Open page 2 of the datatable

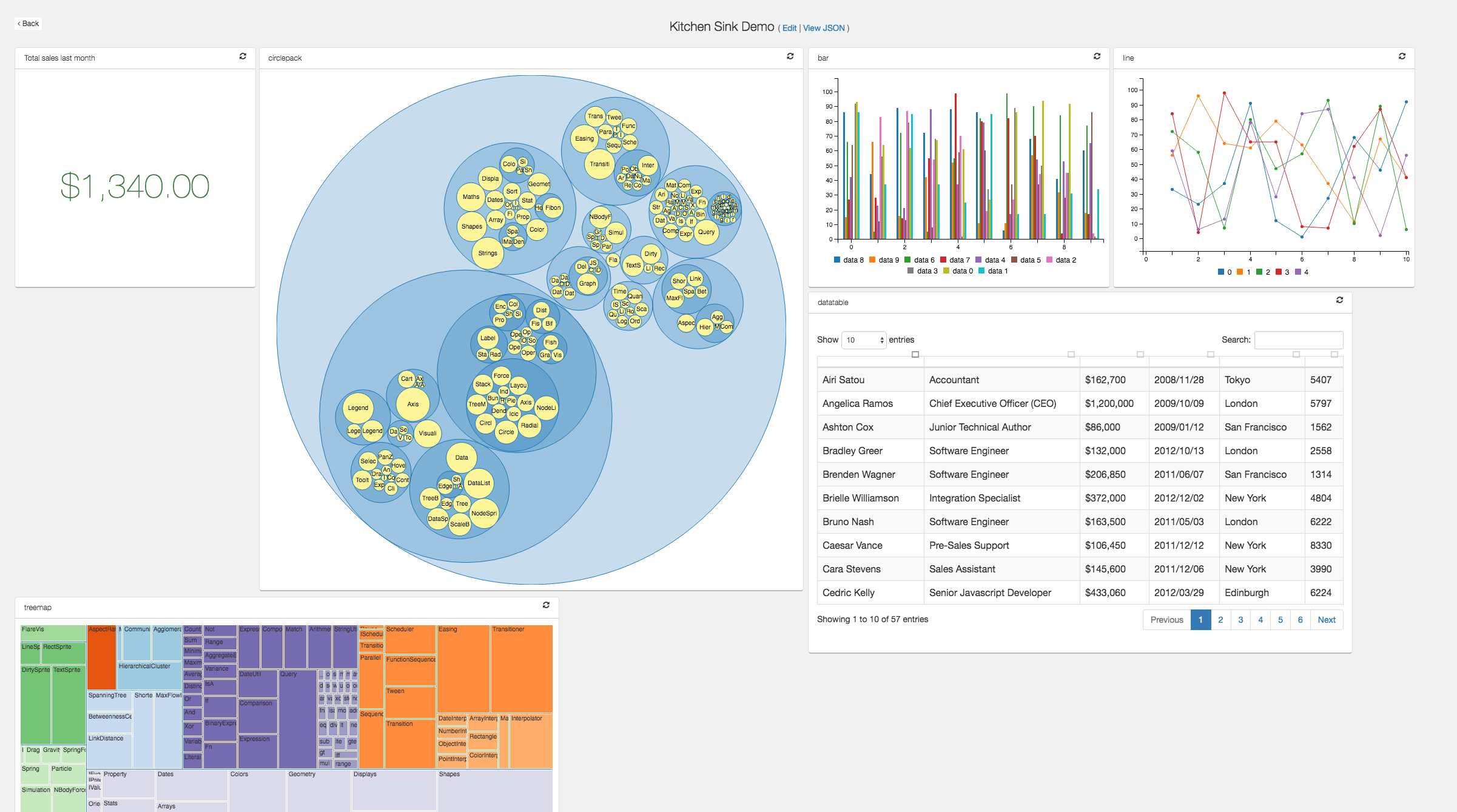tap(1220, 619)
